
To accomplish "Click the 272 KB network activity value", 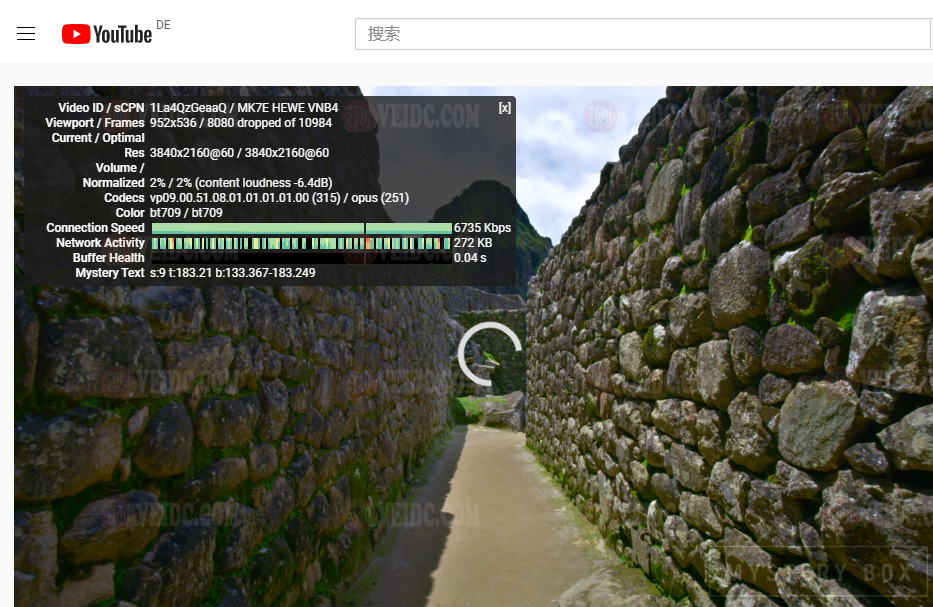I will point(473,243).
